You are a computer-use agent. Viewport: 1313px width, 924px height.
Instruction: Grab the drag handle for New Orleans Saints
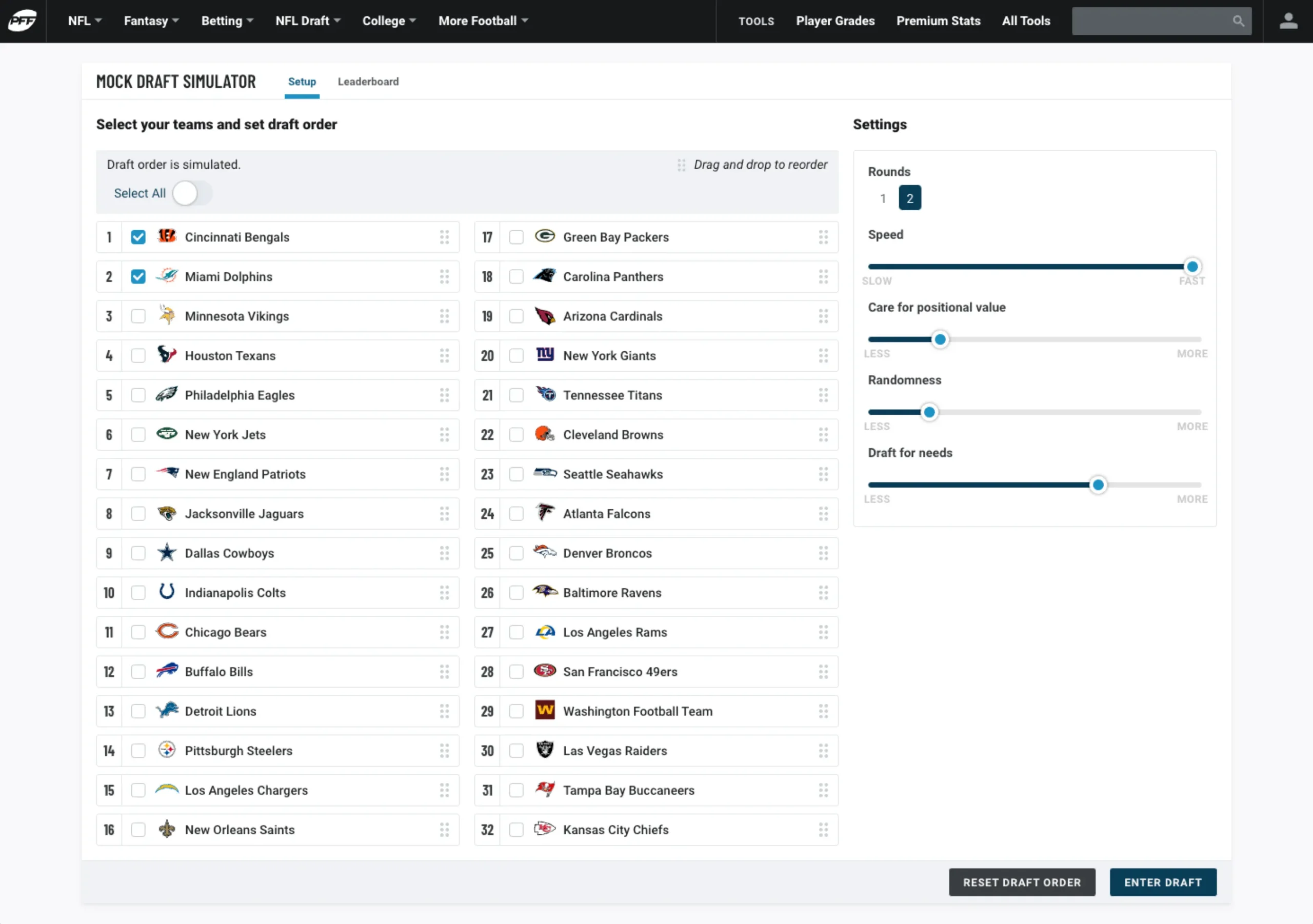click(444, 830)
